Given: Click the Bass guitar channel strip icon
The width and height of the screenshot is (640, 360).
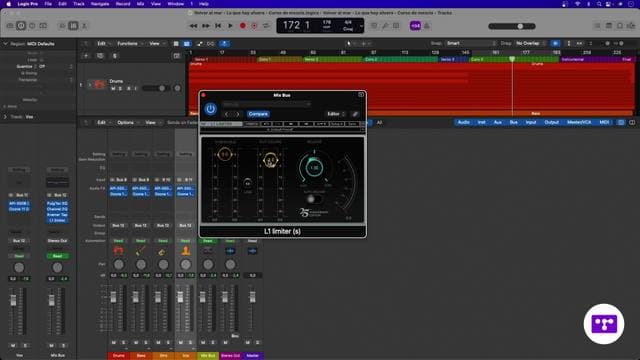Looking at the screenshot, I should click(141, 251).
